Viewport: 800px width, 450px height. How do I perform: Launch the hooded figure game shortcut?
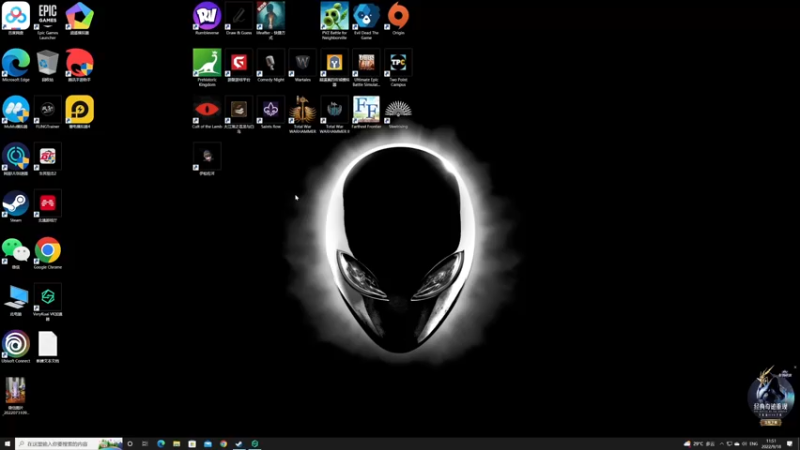pyautogui.click(x=207, y=159)
